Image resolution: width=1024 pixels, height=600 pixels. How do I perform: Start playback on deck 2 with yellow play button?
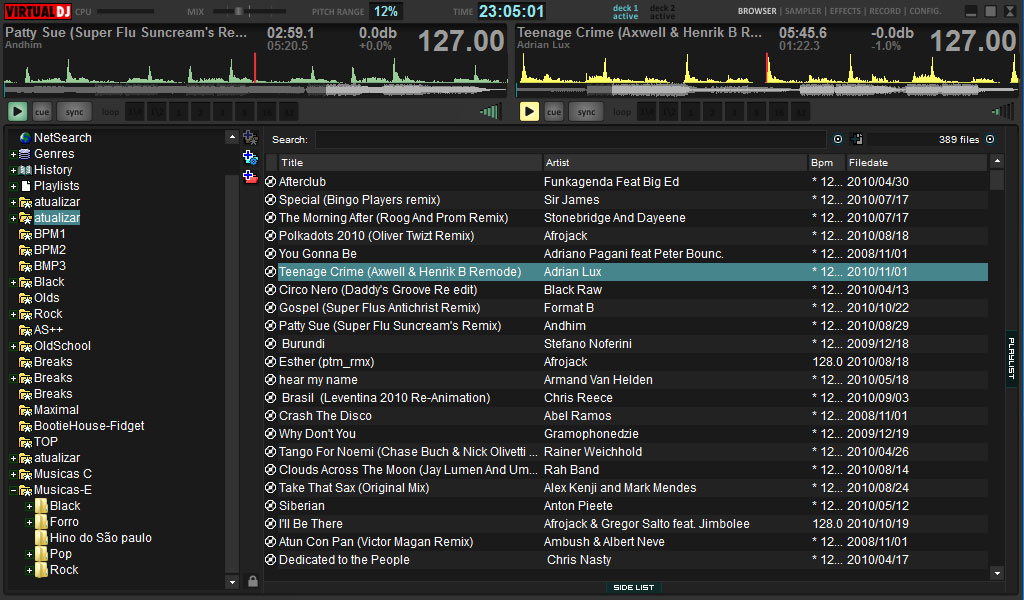pos(529,112)
